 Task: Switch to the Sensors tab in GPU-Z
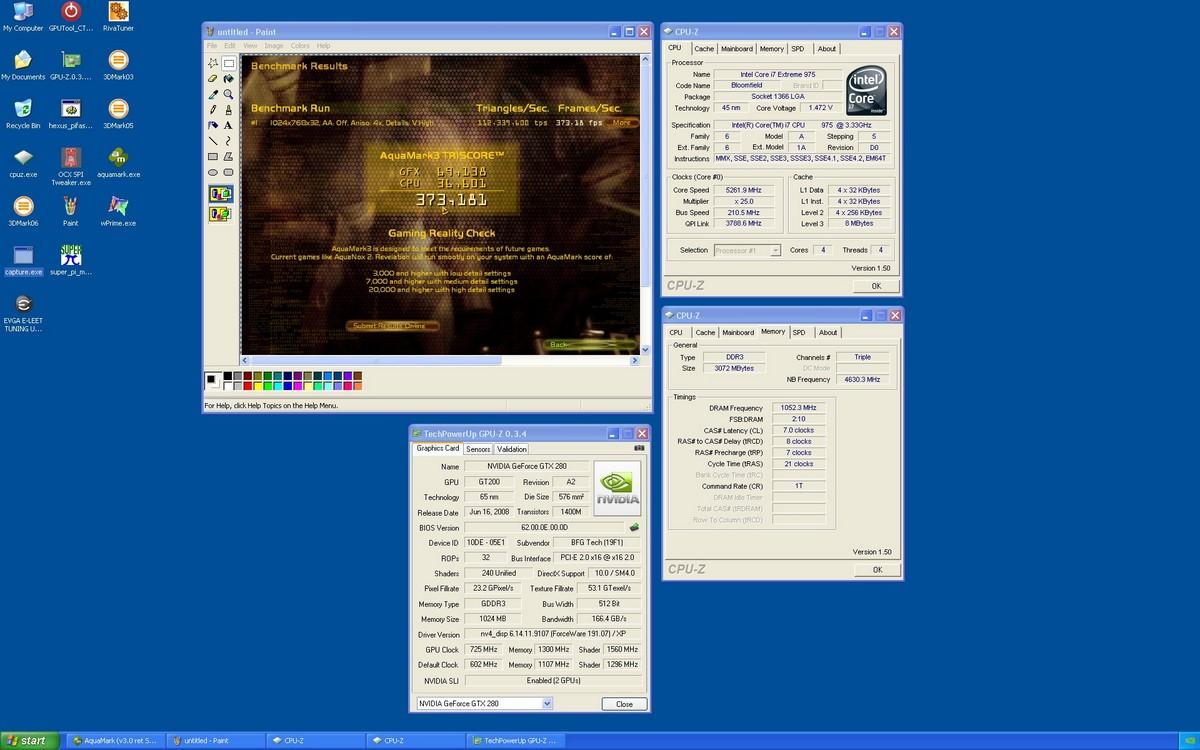478,449
